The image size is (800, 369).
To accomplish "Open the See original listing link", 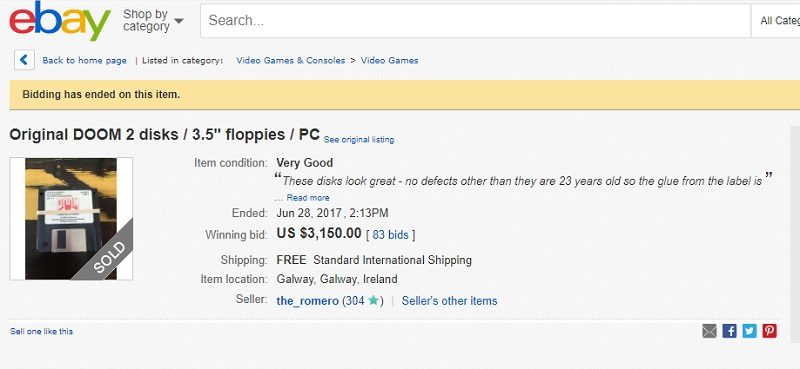I will pyautogui.click(x=359, y=139).
